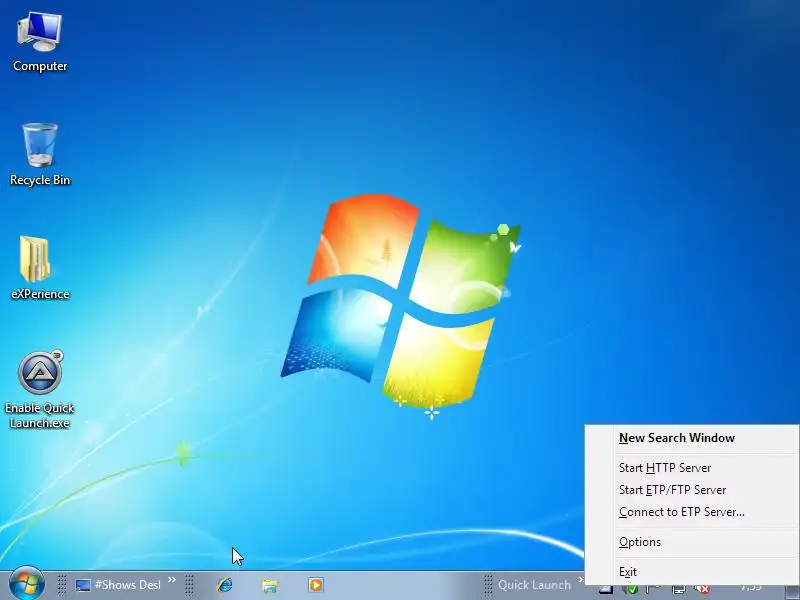This screenshot has width=800, height=600.
Task: Select the Recycle Bin desktop icon
Action: pyautogui.click(x=40, y=145)
